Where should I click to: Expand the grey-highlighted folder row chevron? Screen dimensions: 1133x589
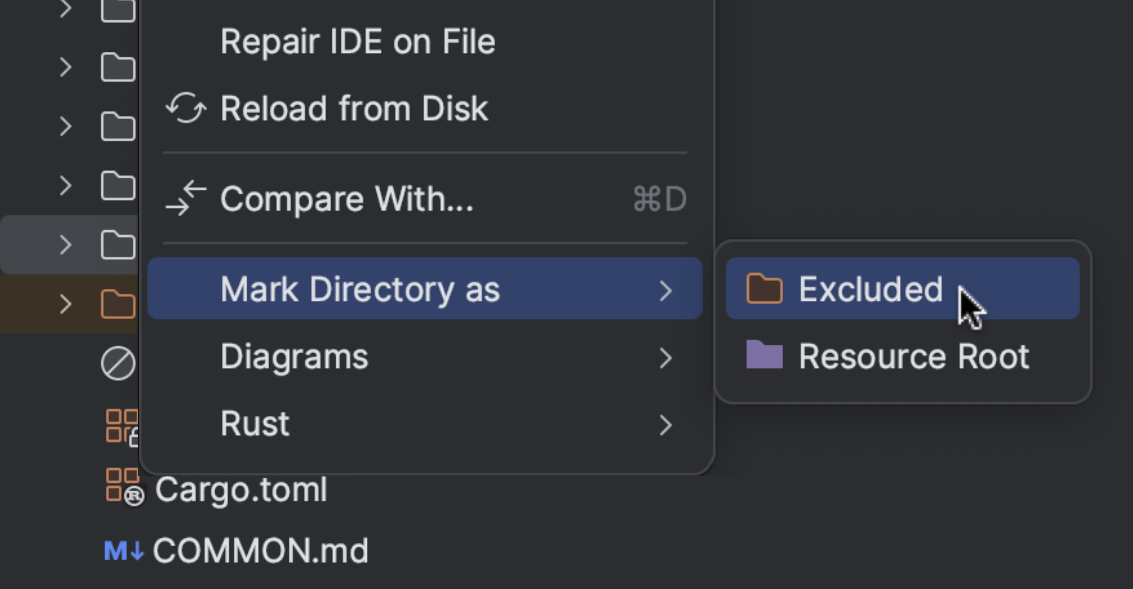[x=66, y=244]
